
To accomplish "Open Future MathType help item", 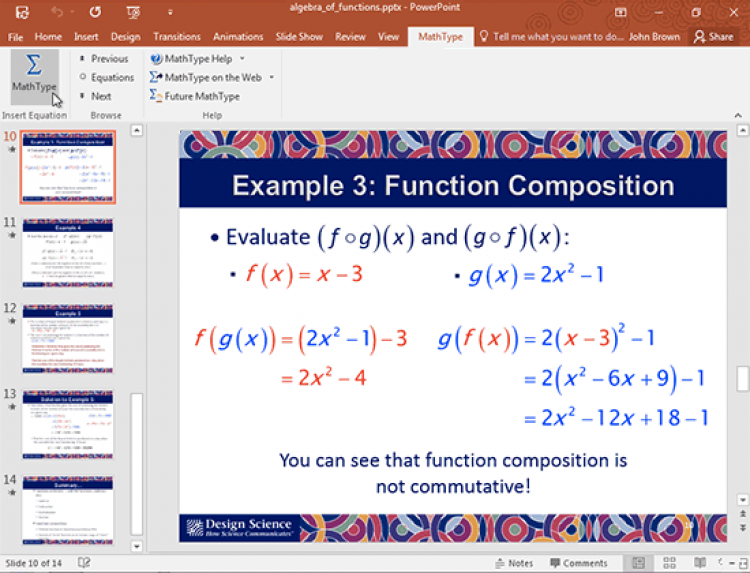I will pyautogui.click(x=194, y=96).
